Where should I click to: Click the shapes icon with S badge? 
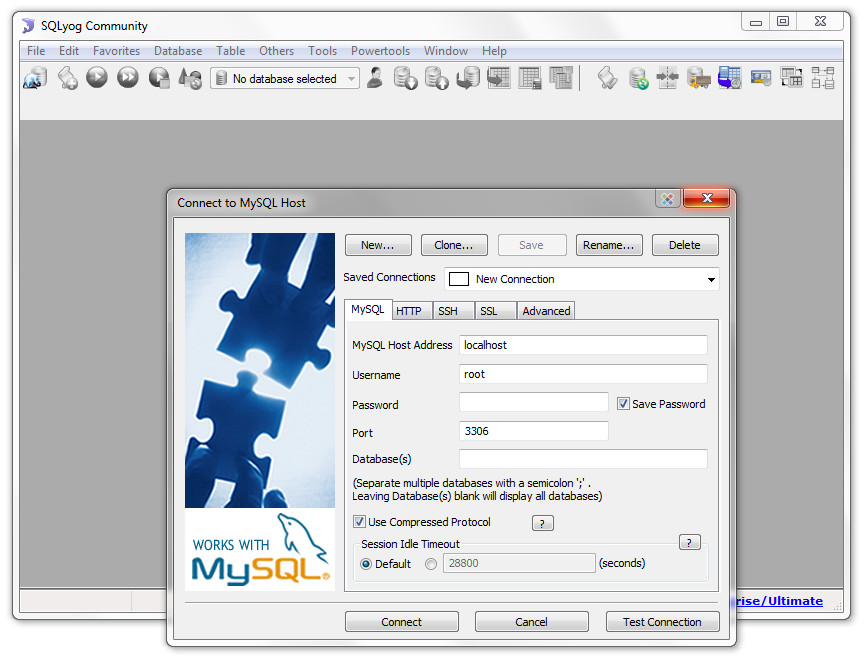(190, 78)
